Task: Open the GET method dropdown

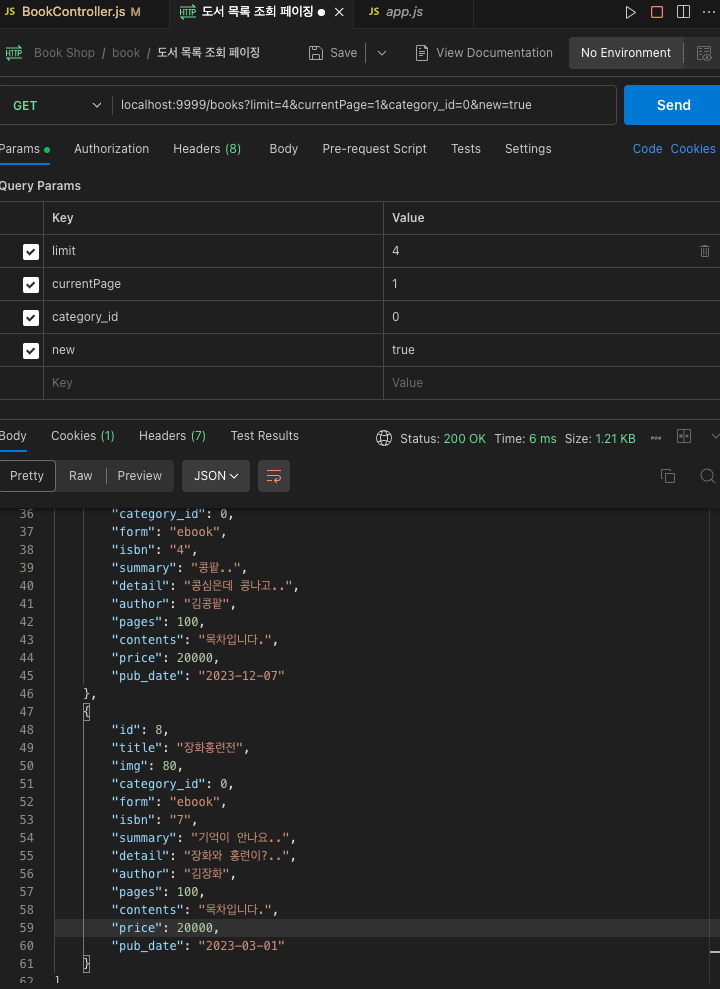Action: 57,105
